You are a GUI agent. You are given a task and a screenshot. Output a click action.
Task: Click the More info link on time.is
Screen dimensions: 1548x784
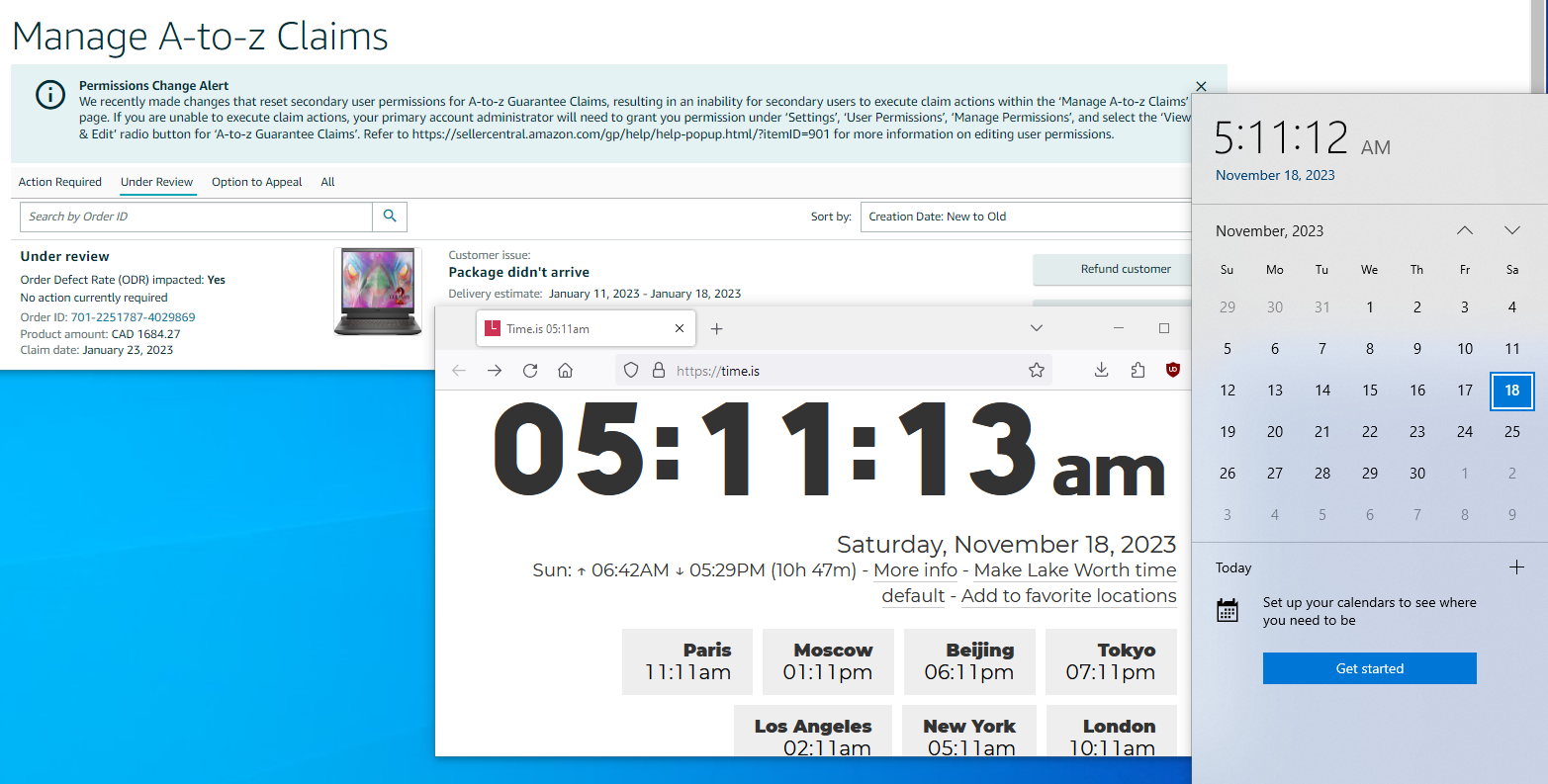point(915,570)
